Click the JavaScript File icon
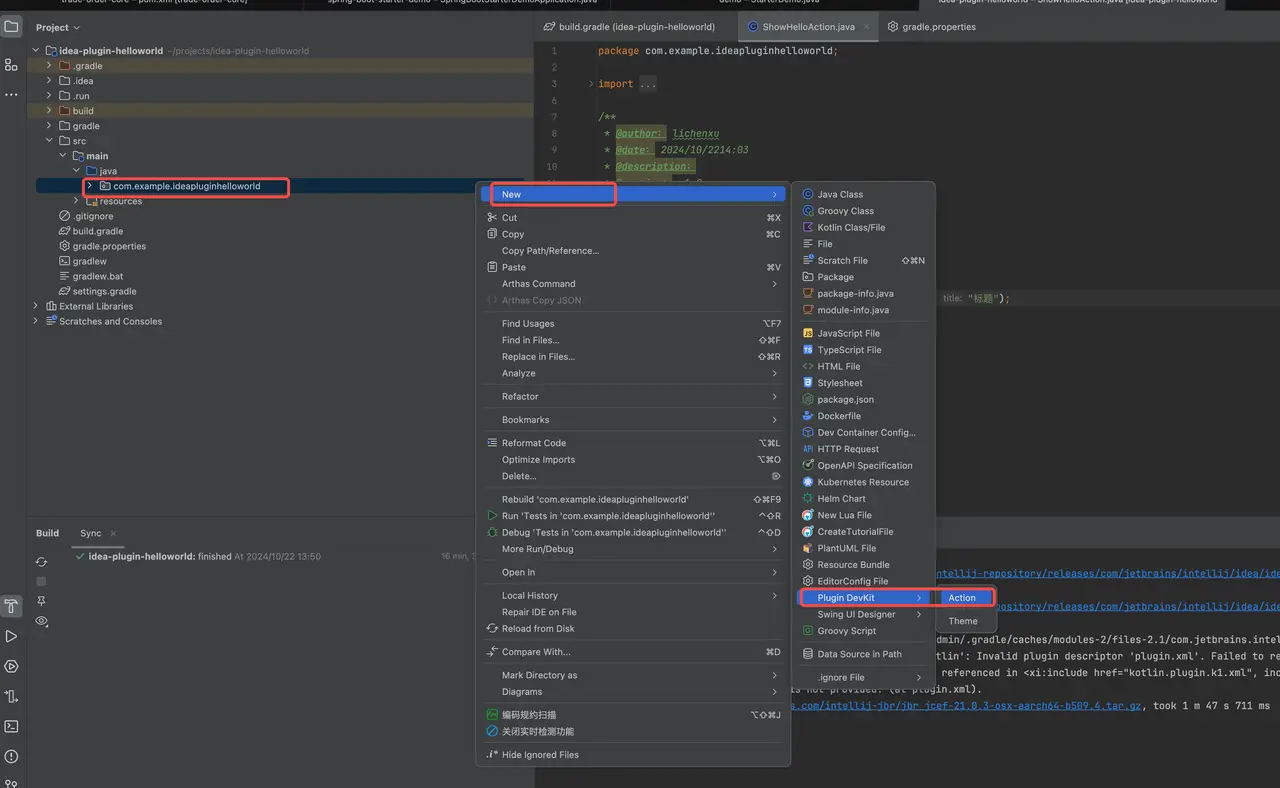 [x=808, y=333]
